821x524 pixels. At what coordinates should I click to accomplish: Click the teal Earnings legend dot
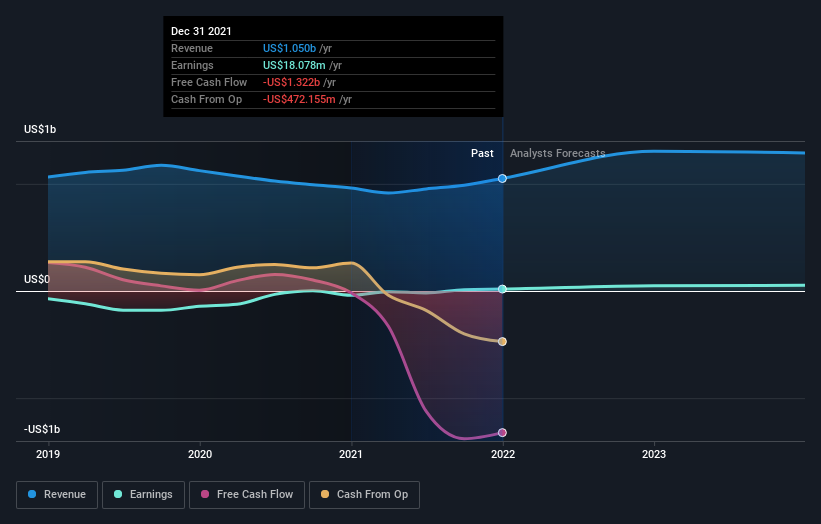(118, 494)
